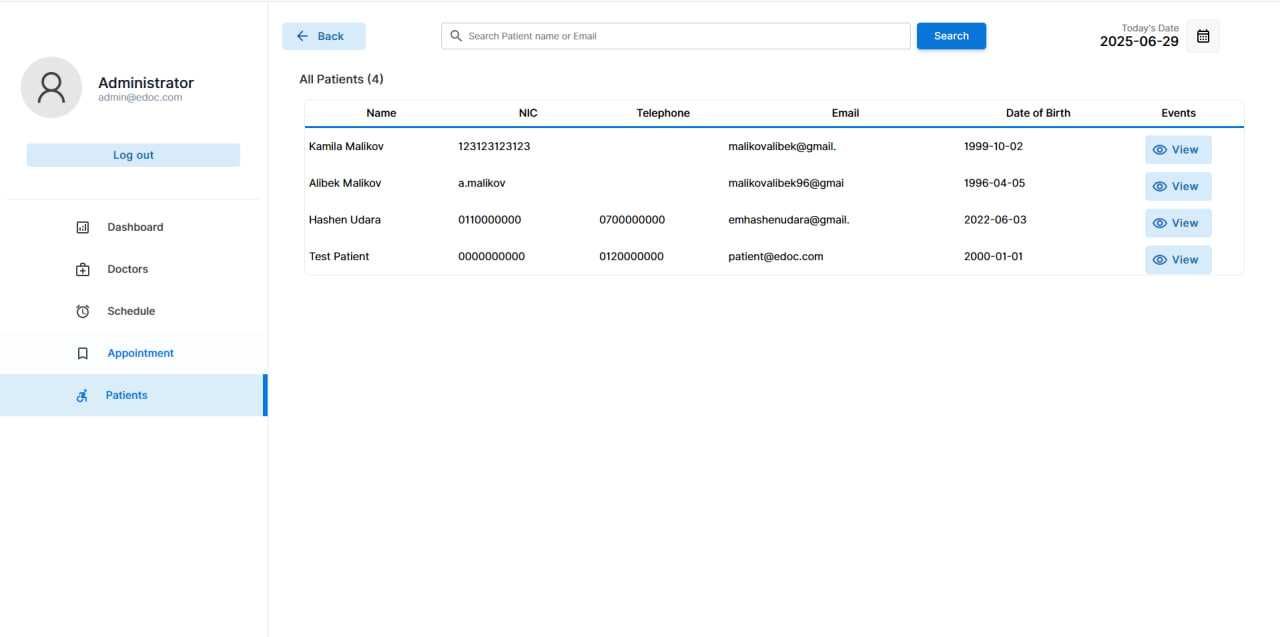Click the Events column header
1280x637 pixels.
coord(1178,113)
